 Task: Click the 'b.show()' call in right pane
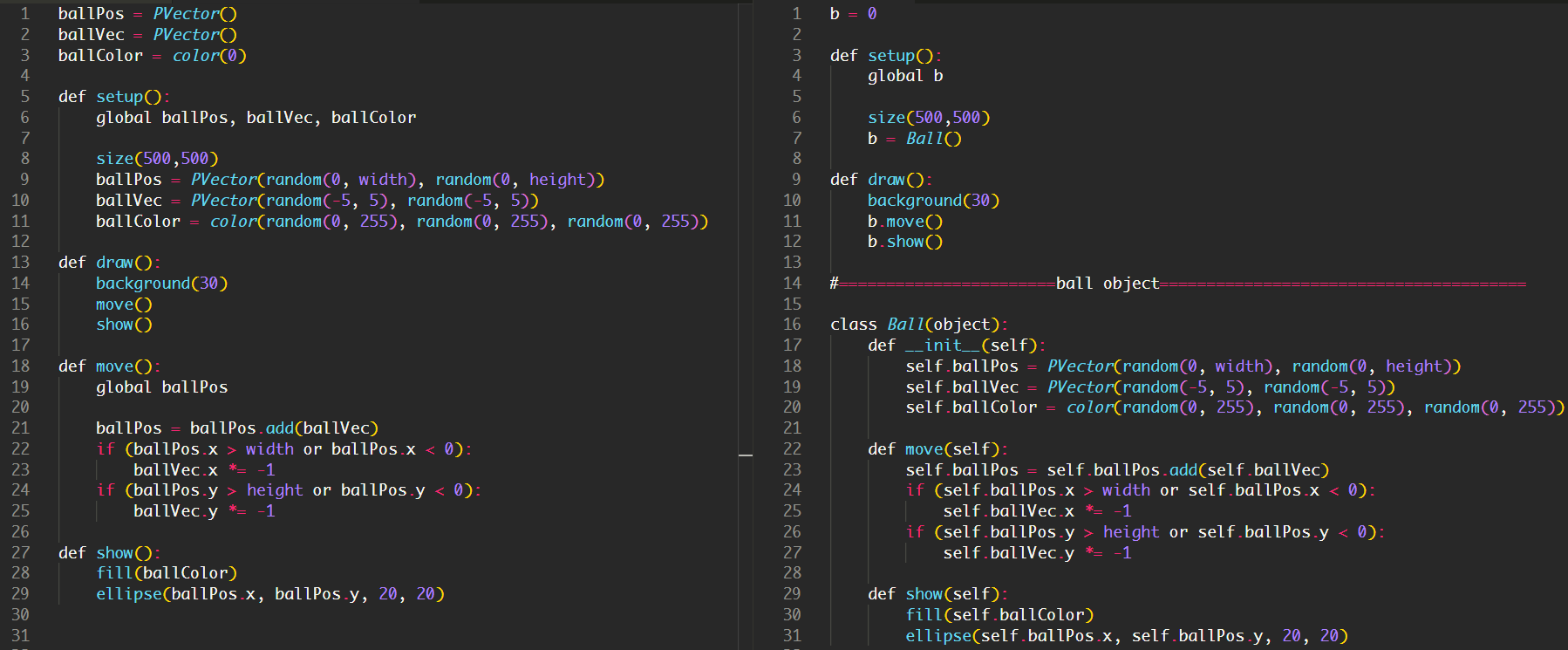(904, 242)
